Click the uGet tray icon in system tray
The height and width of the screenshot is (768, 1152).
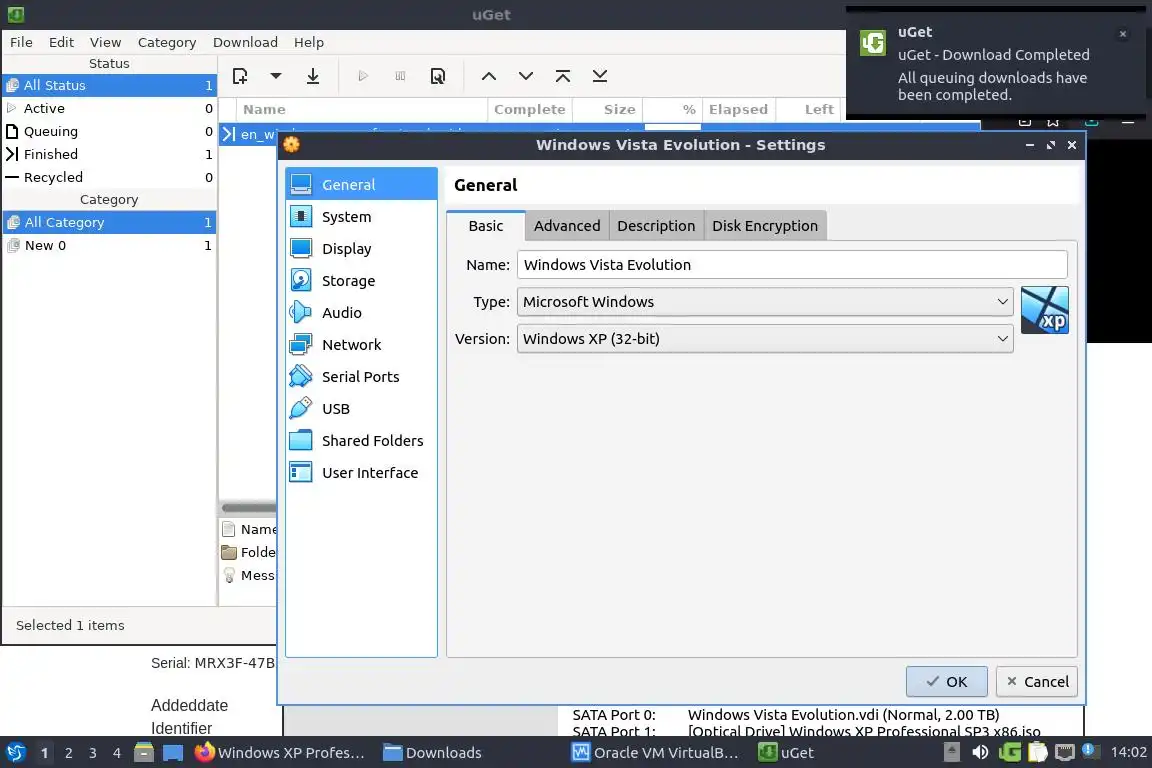click(x=1009, y=752)
